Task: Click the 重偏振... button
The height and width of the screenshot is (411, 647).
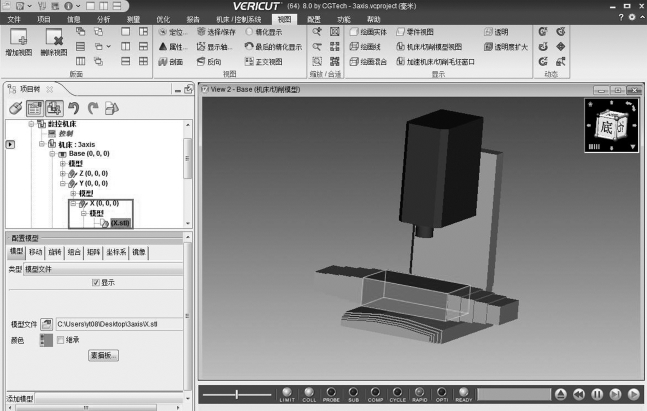Action: 104,356
